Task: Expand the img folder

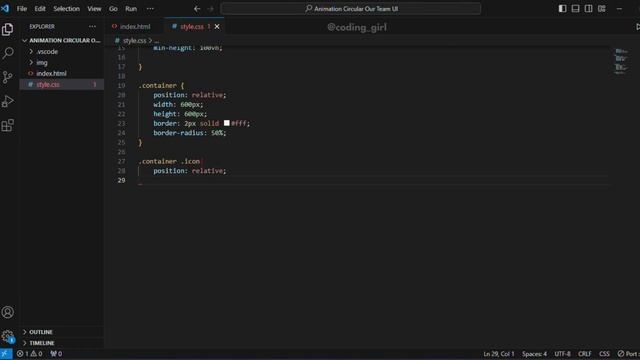Action: (61, 63)
